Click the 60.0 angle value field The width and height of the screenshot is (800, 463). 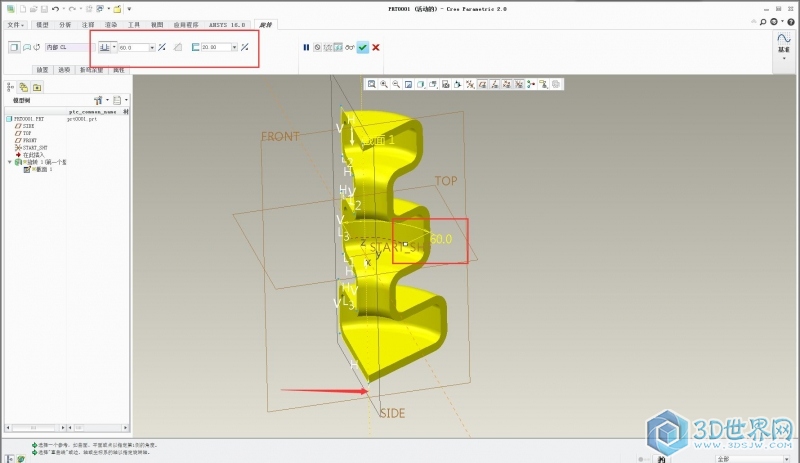pos(133,47)
